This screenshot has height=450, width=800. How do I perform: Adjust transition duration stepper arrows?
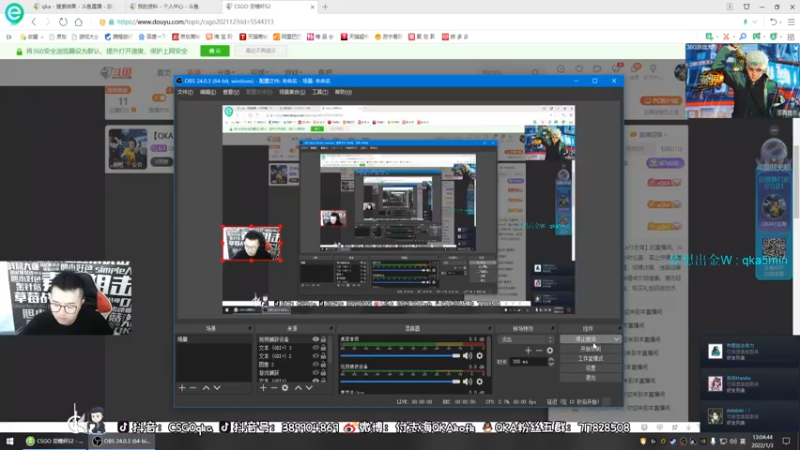tap(551, 362)
